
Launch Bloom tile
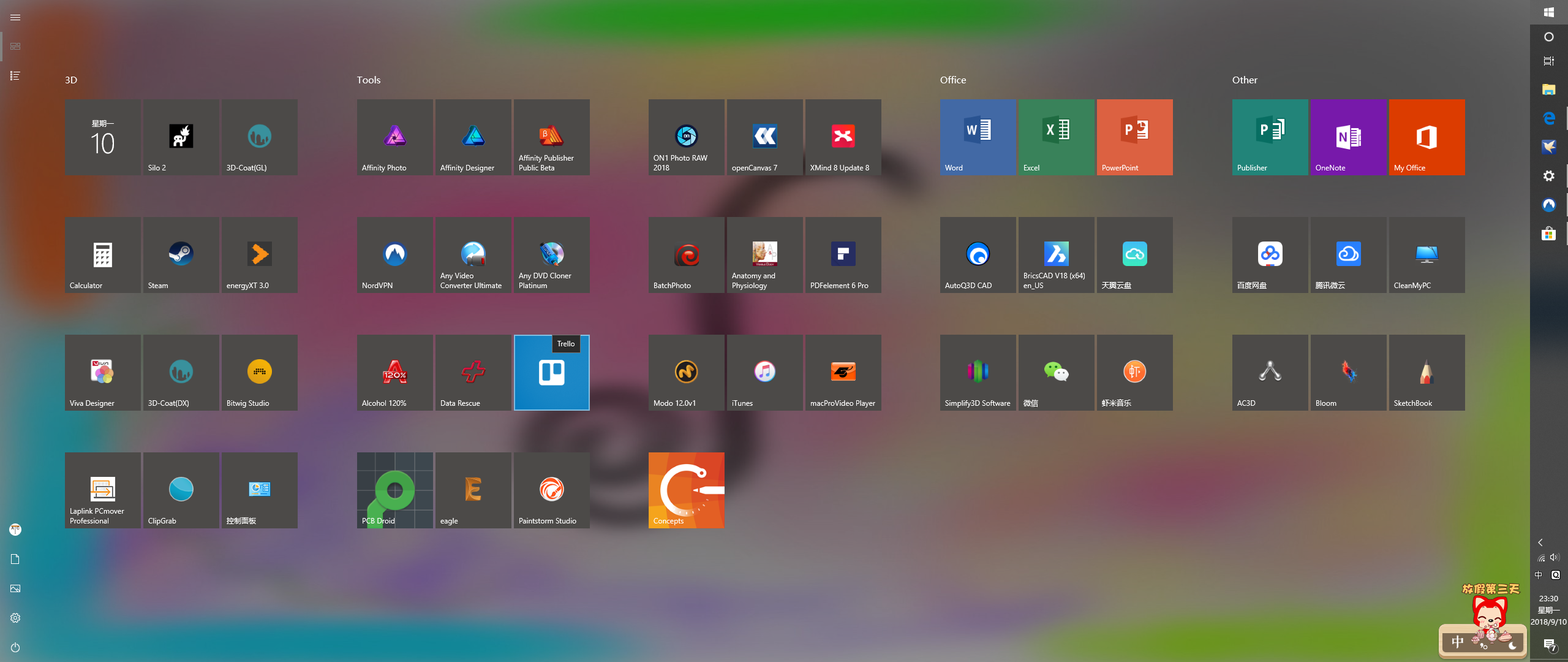click(1348, 373)
